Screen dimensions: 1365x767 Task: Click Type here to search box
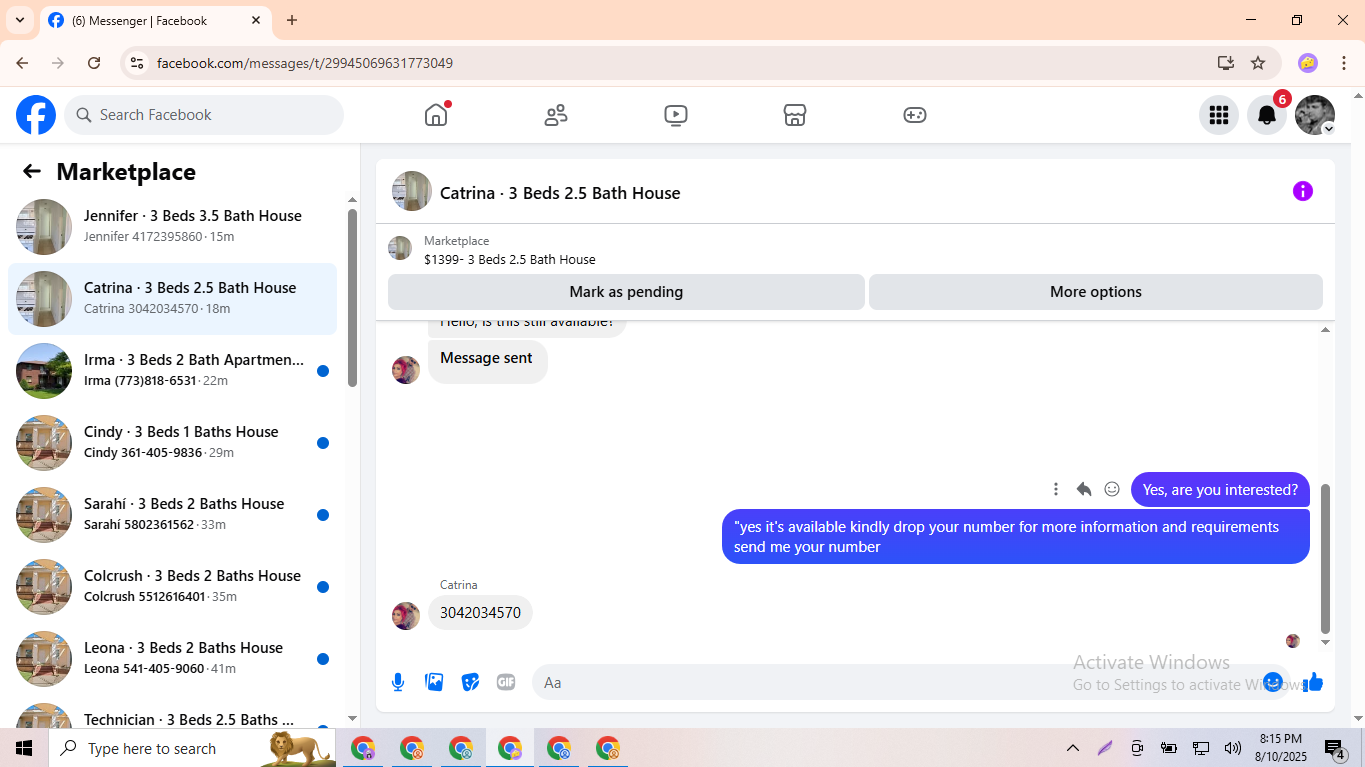[x=194, y=748]
